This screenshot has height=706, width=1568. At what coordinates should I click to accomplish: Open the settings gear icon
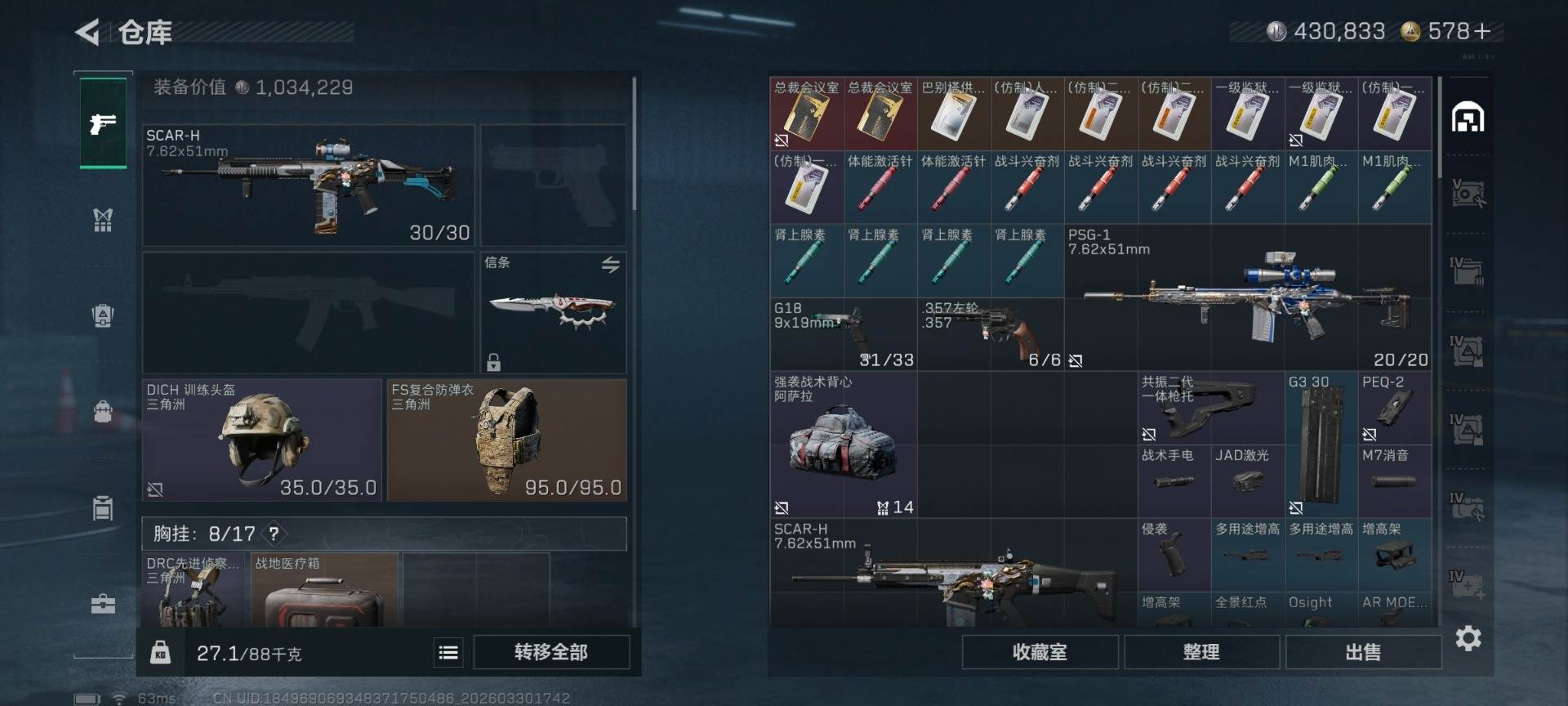pyautogui.click(x=1468, y=637)
